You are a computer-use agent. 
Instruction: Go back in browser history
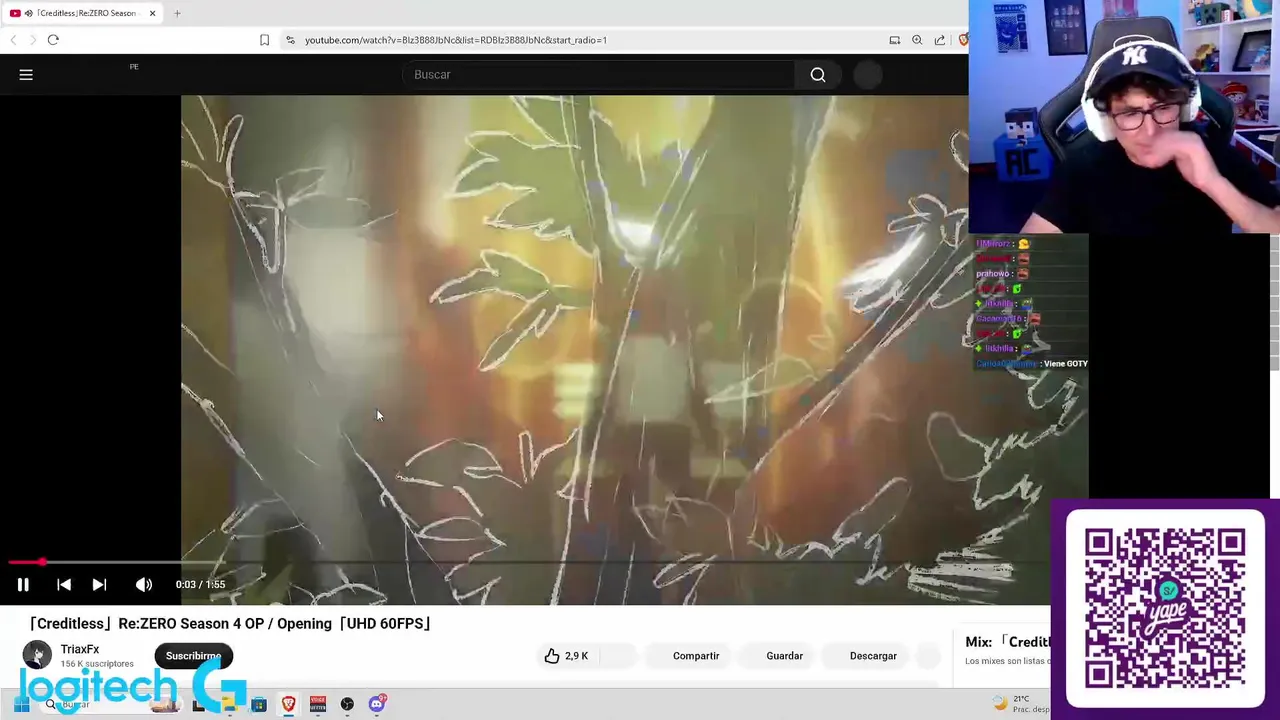click(13, 40)
